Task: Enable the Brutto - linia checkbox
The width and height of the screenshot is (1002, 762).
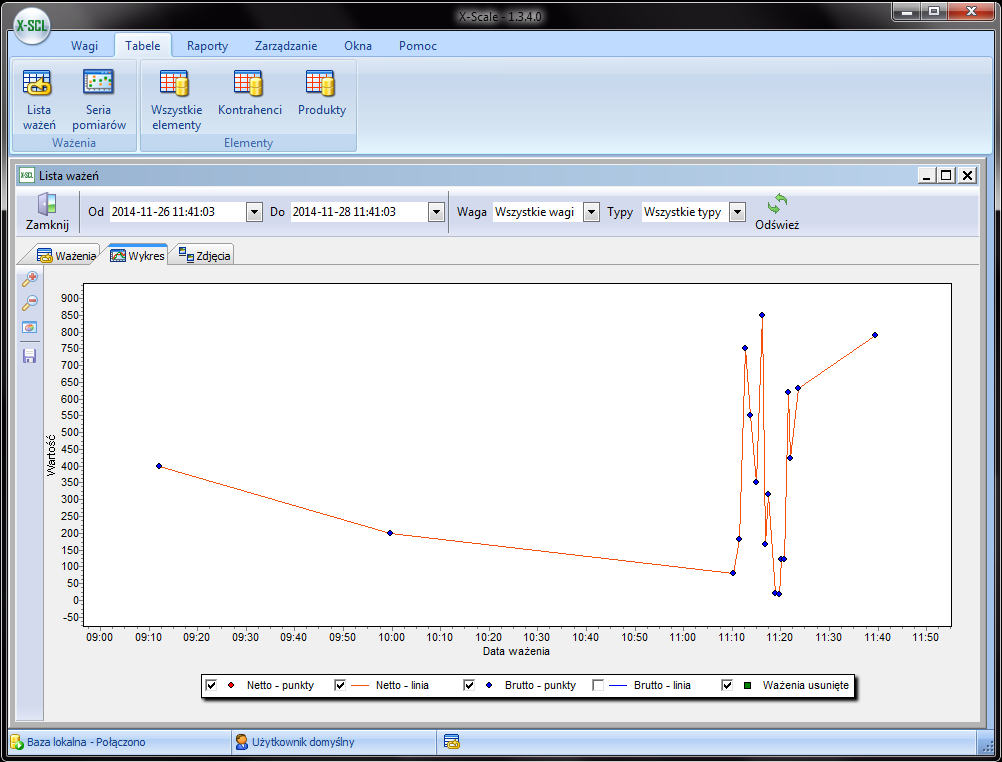Action: coord(598,685)
